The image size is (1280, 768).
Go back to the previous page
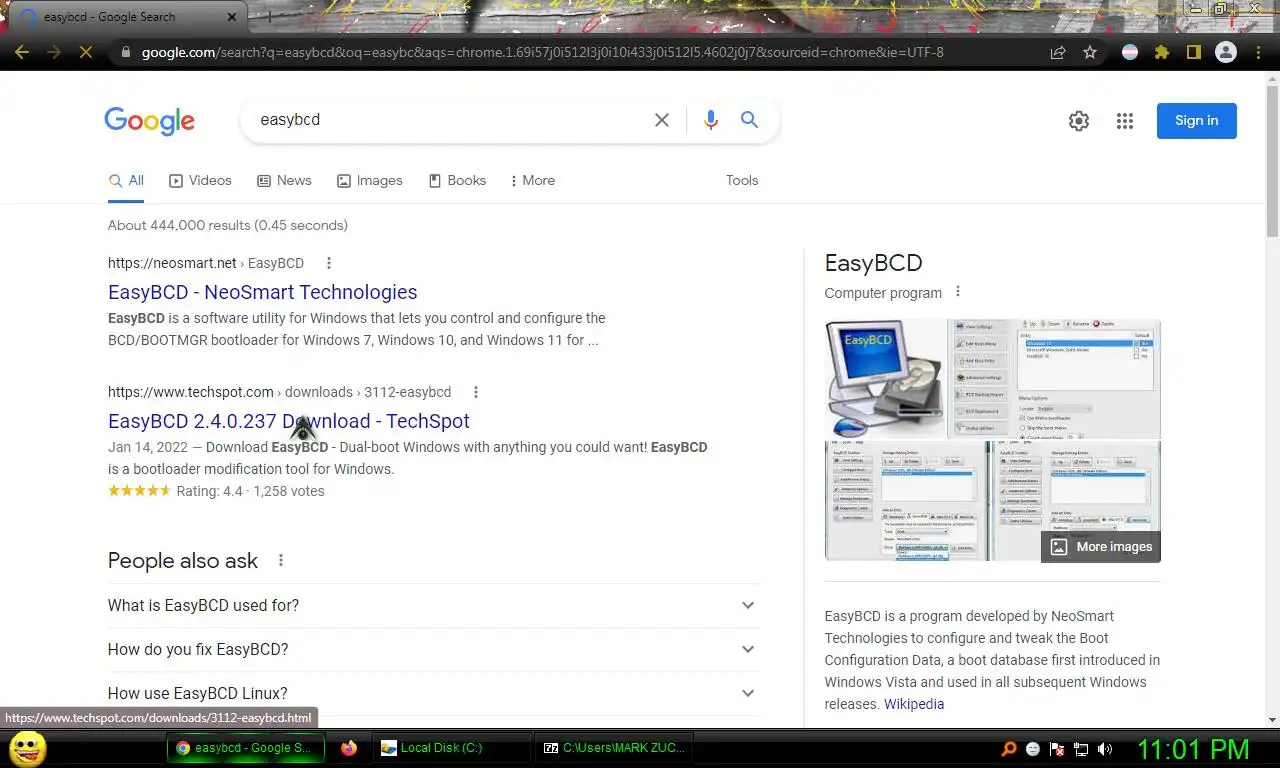tap(22, 52)
